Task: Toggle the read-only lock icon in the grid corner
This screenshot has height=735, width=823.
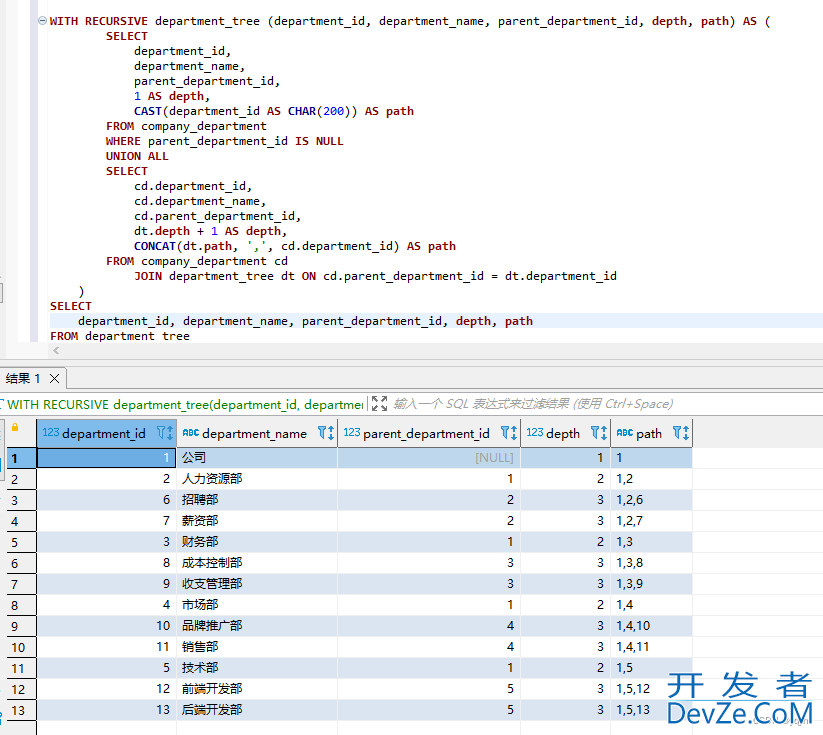Action: (x=15, y=427)
